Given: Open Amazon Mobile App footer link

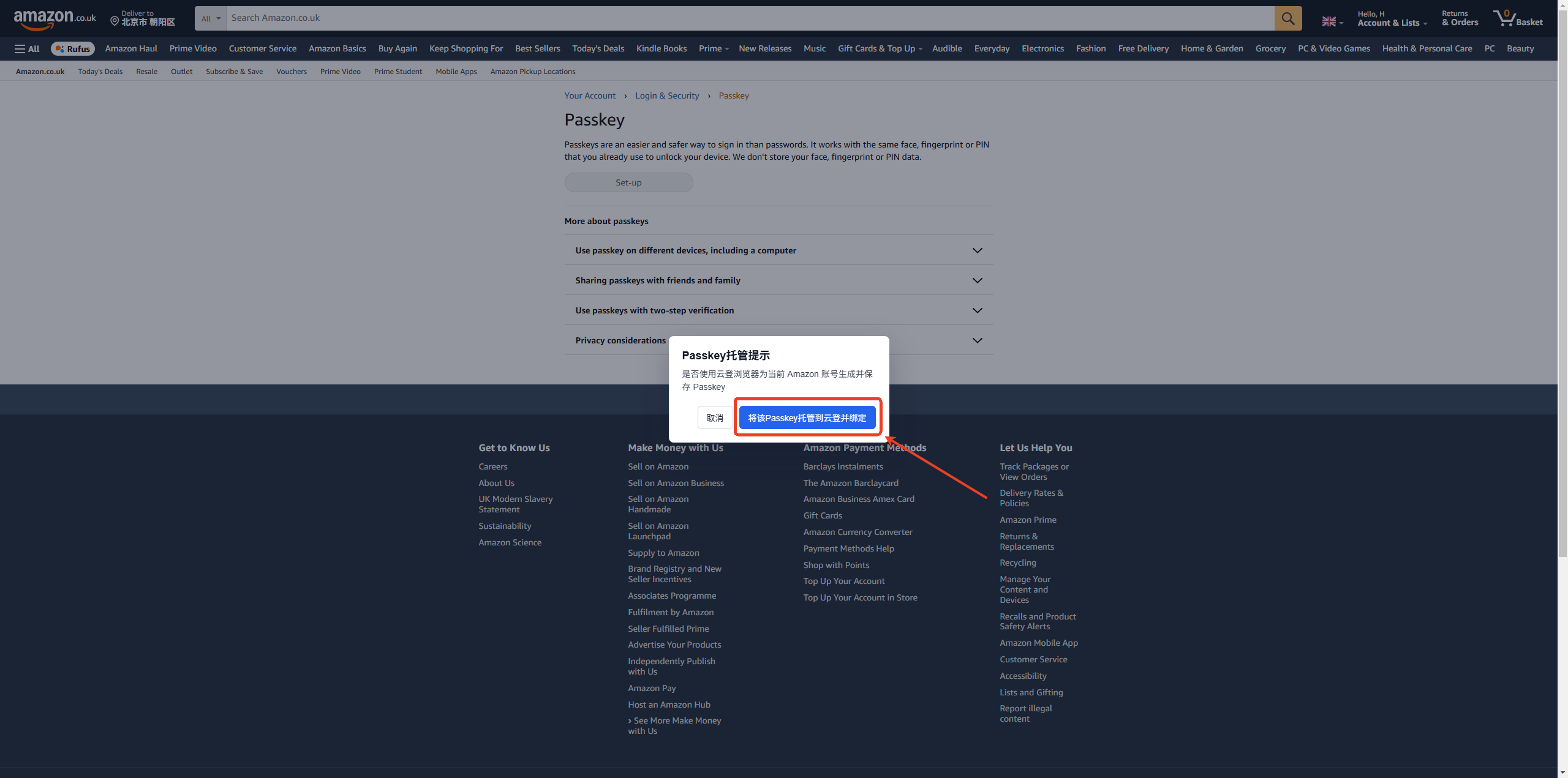Looking at the screenshot, I should click(x=1039, y=643).
